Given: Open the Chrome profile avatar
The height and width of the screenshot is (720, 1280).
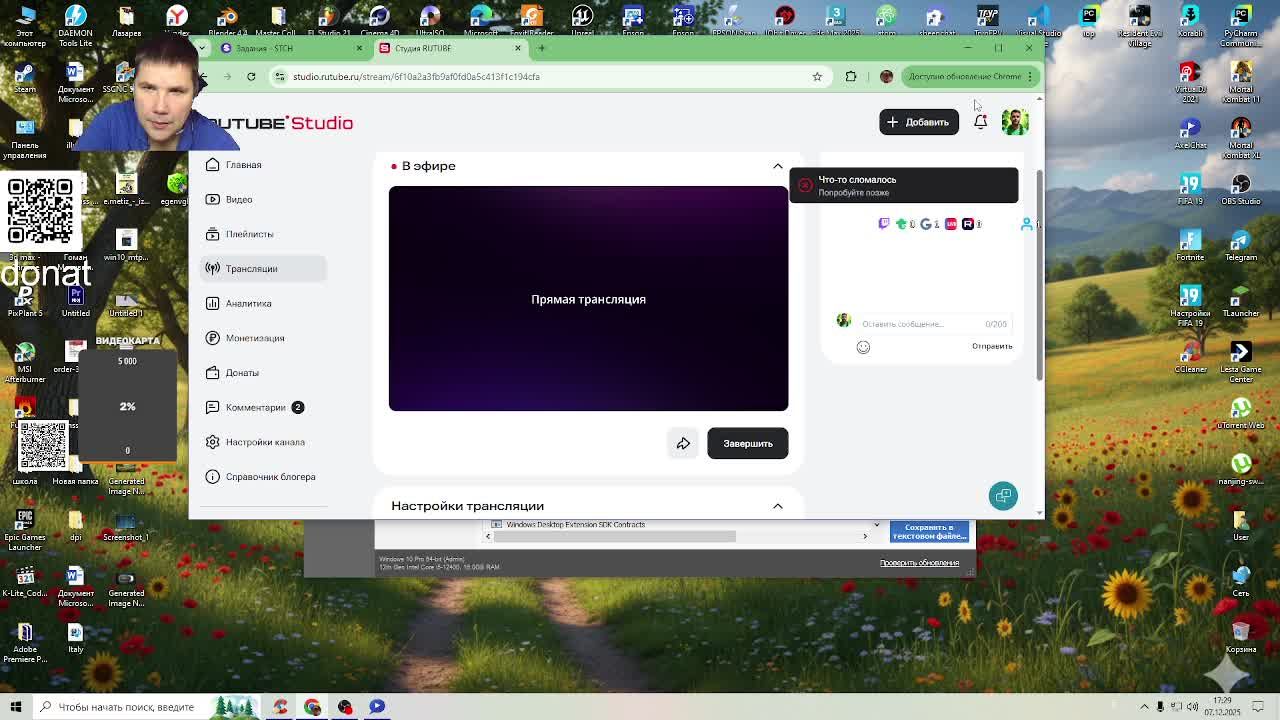Looking at the screenshot, I should (x=886, y=76).
